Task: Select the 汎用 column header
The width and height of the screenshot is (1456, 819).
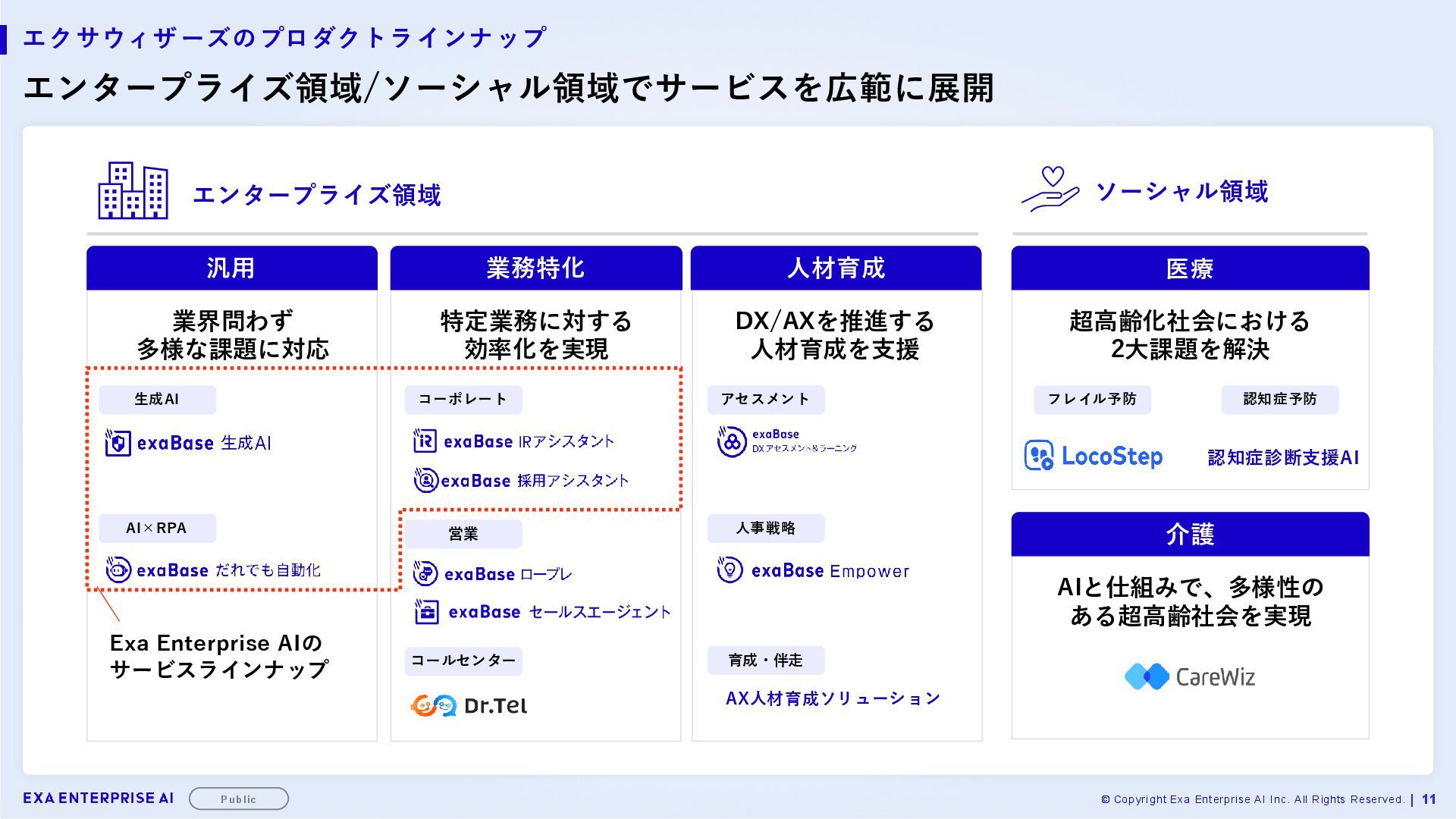Action: pyautogui.click(x=231, y=268)
